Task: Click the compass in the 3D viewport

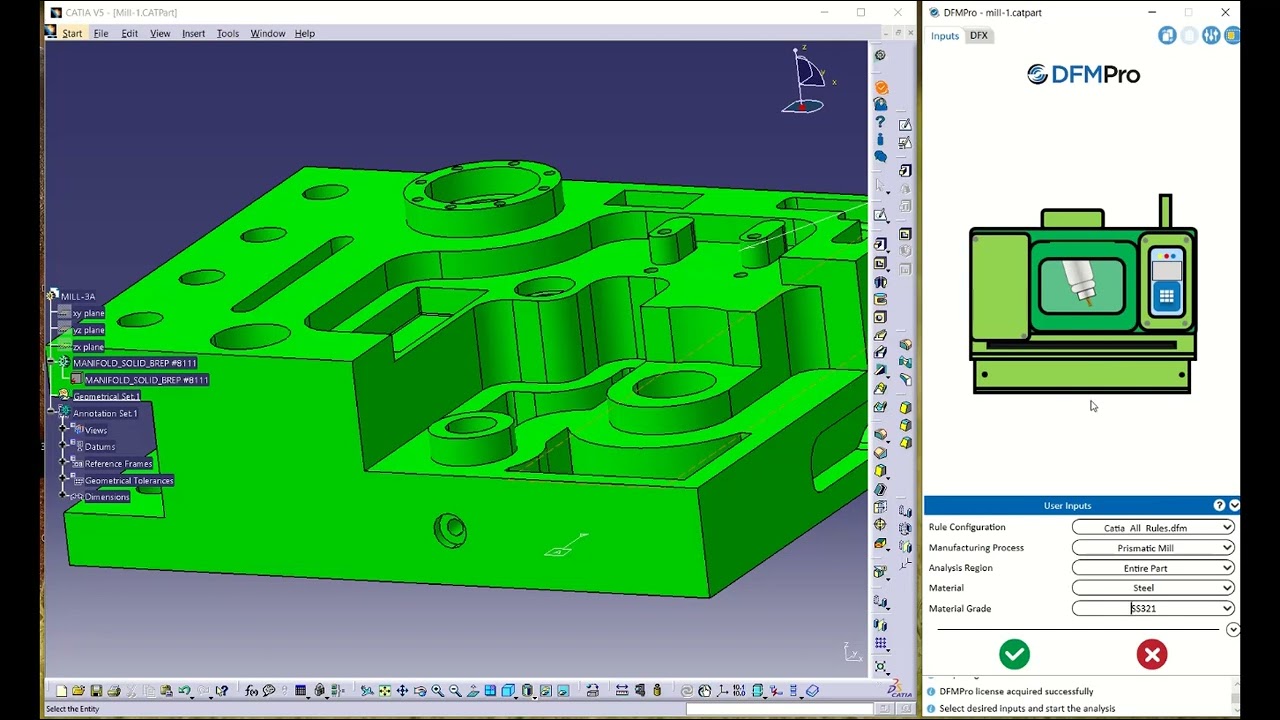Action: coord(808,80)
